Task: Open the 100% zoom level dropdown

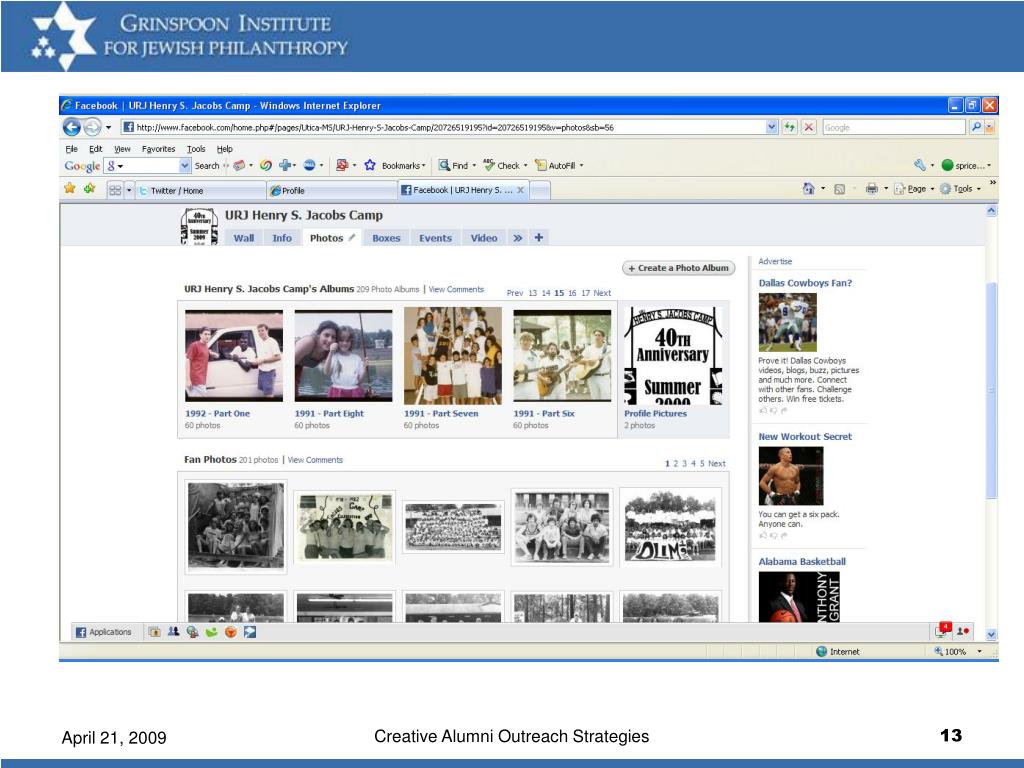Action: coord(979,651)
